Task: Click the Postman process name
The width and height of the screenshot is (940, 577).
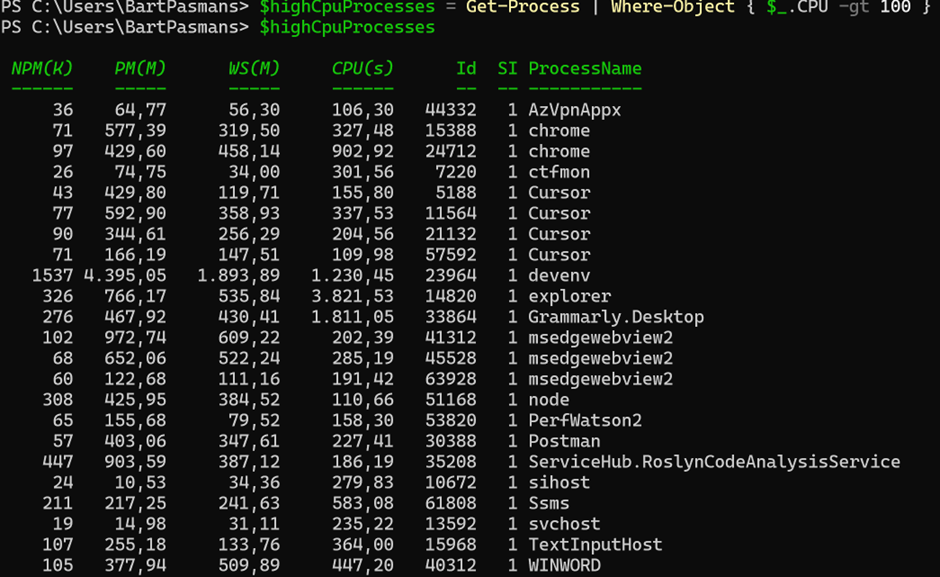Action: 564,441
